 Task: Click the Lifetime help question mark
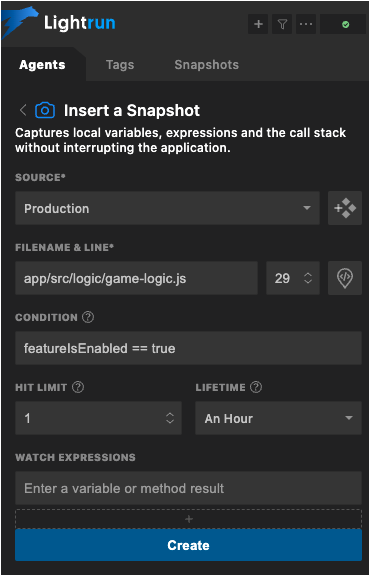tap(256, 387)
